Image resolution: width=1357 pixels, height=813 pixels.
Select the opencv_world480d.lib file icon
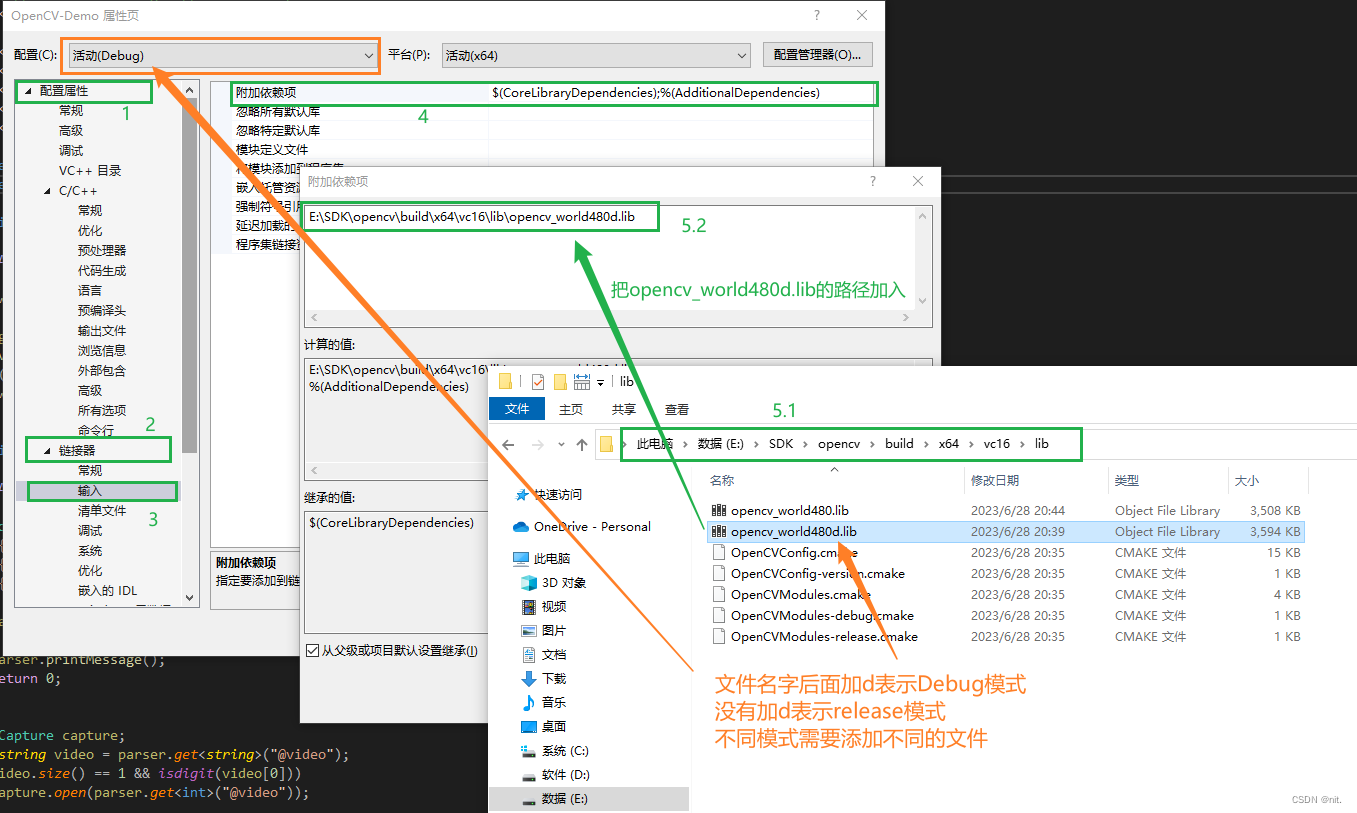point(718,531)
